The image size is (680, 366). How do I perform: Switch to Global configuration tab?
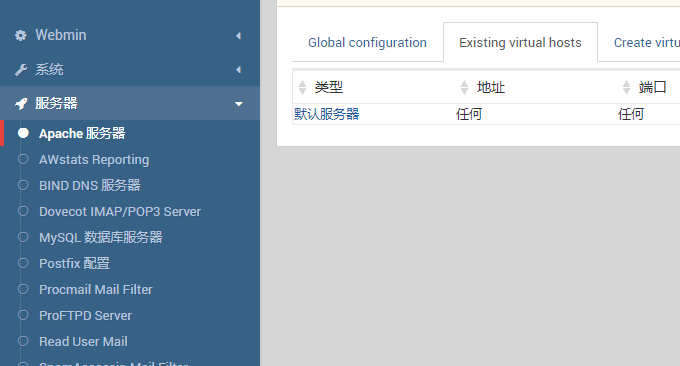(x=367, y=42)
